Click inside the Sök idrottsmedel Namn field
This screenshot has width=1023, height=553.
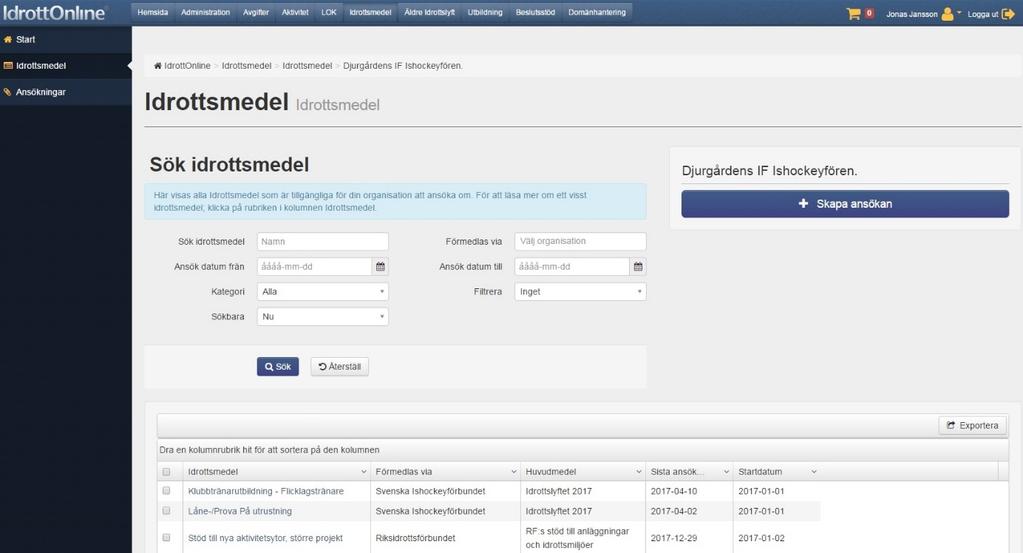323,241
